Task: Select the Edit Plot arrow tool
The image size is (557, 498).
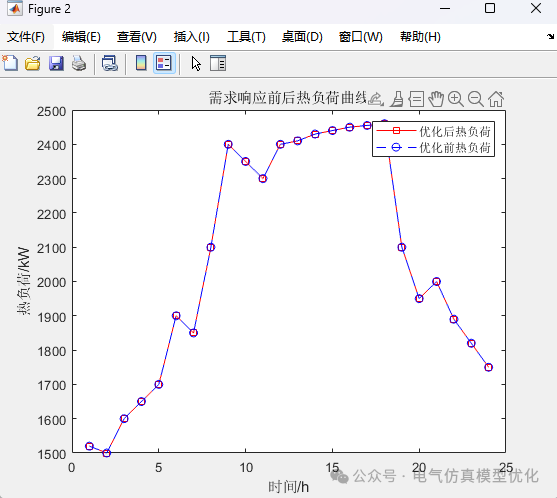Action: [x=196, y=64]
